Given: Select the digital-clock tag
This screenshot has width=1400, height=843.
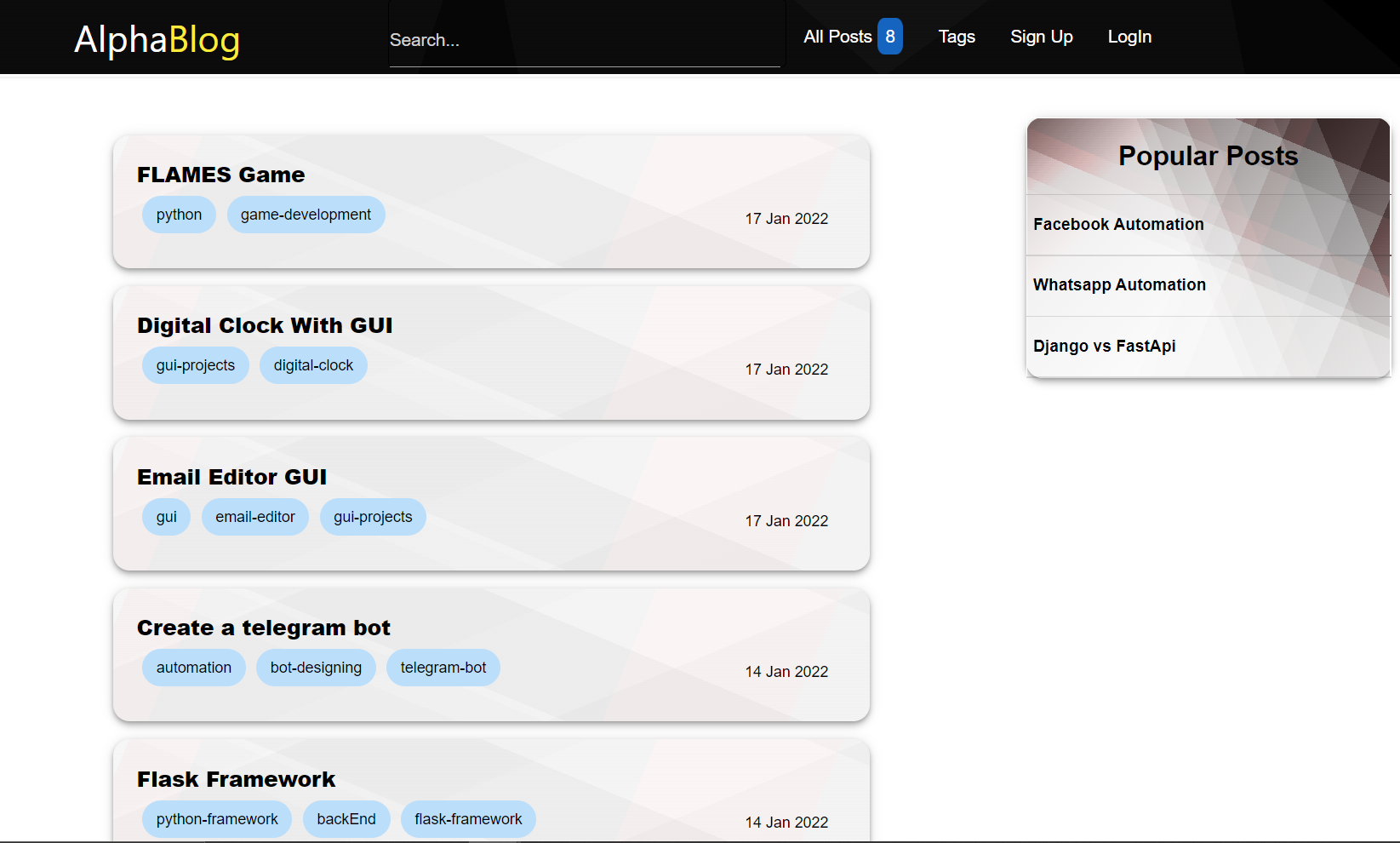Looking at the screenshot, I should [x=313, y=364].
